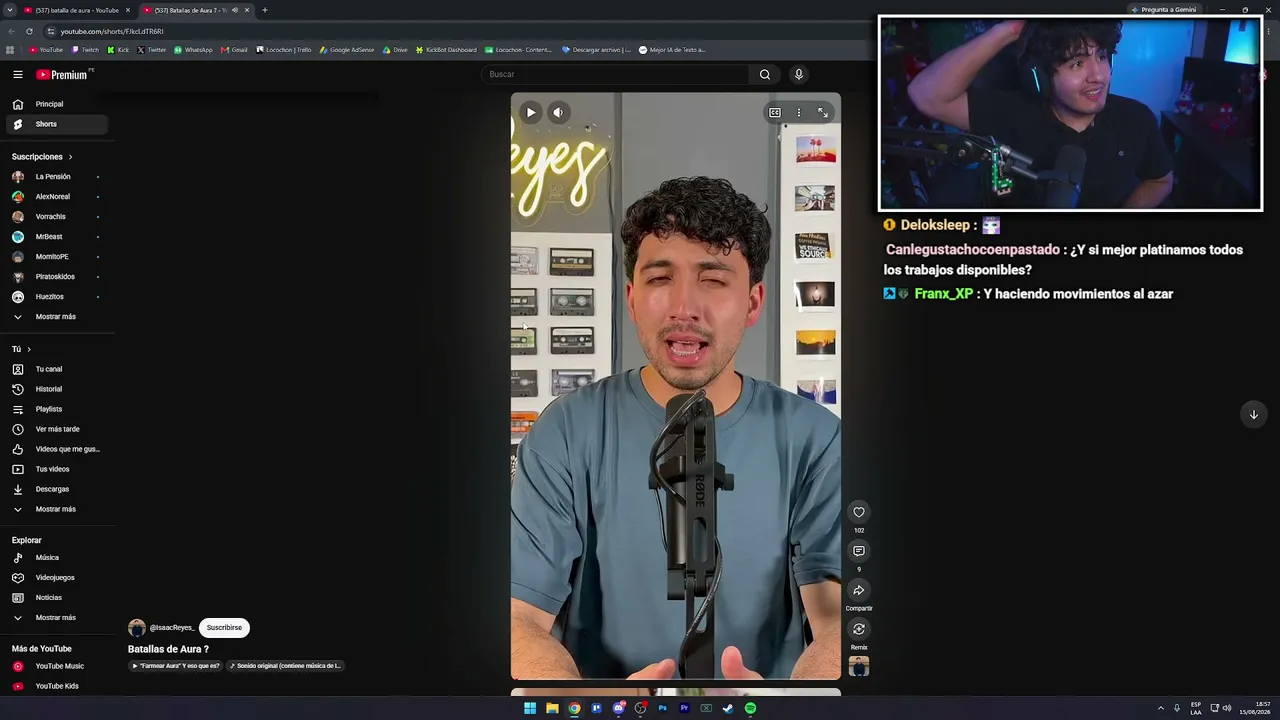Open the tab search dropdown
This screenshot has height=720, width=1280.
tap(9, 10)
